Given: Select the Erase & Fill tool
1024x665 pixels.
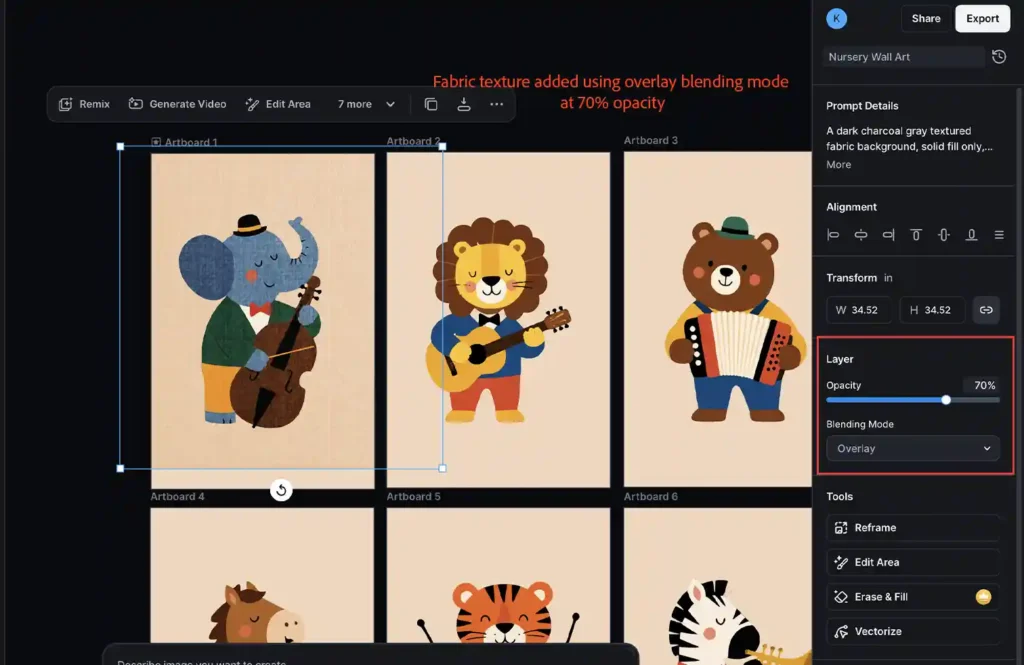Looking at the screenshot, I should pos(912,596).
